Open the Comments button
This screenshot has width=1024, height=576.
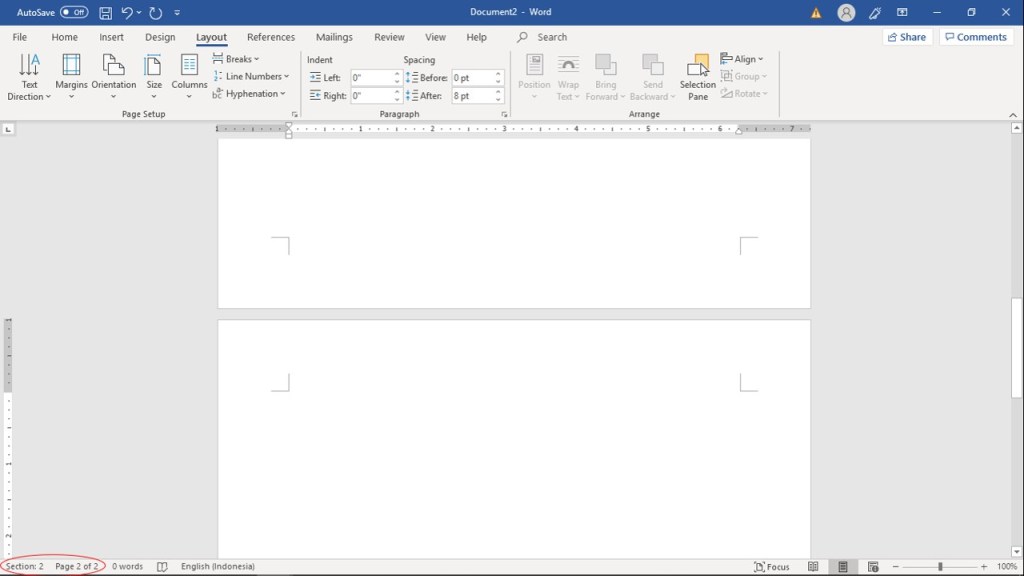coord(975,37)
